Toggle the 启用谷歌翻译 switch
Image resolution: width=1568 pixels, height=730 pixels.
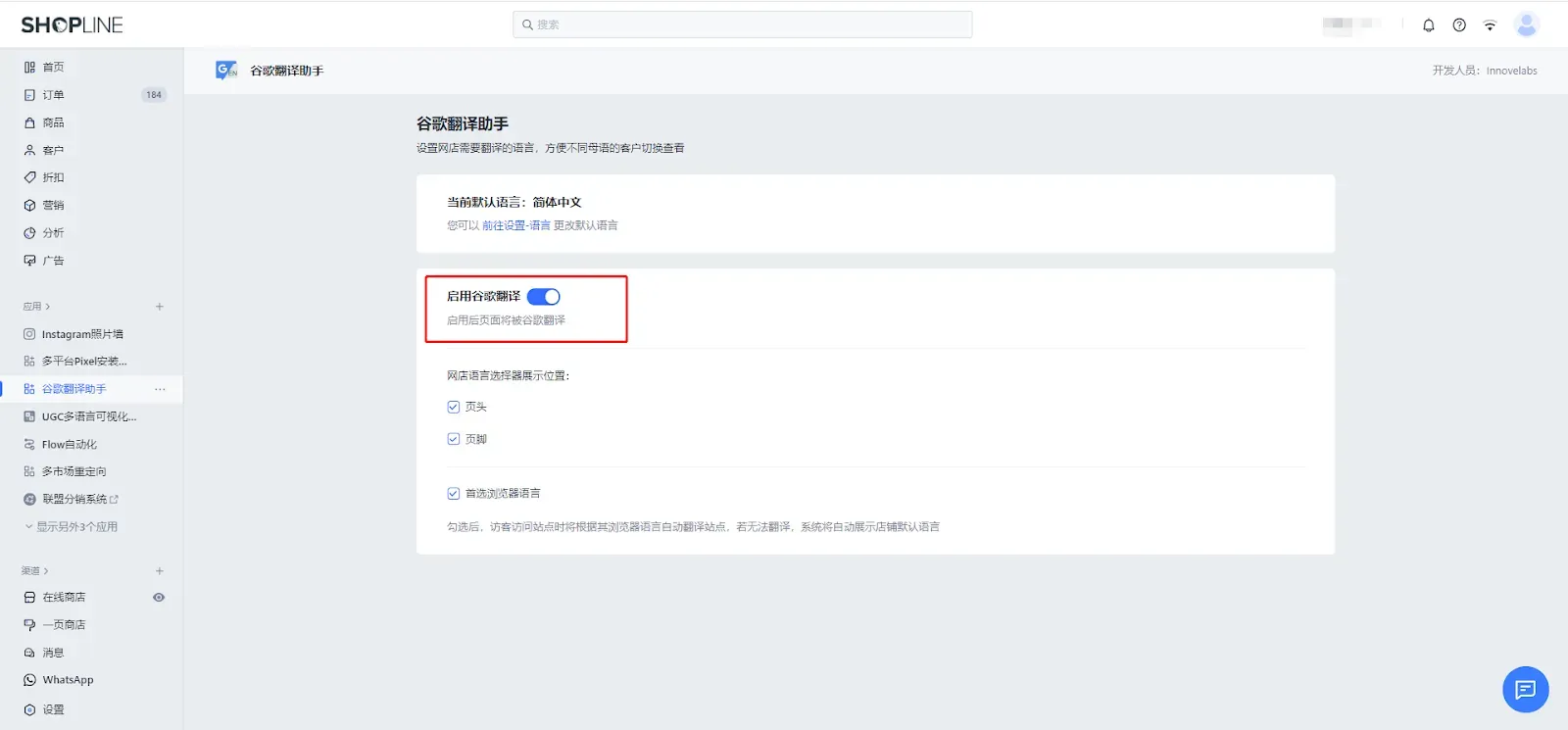point(543,297)
